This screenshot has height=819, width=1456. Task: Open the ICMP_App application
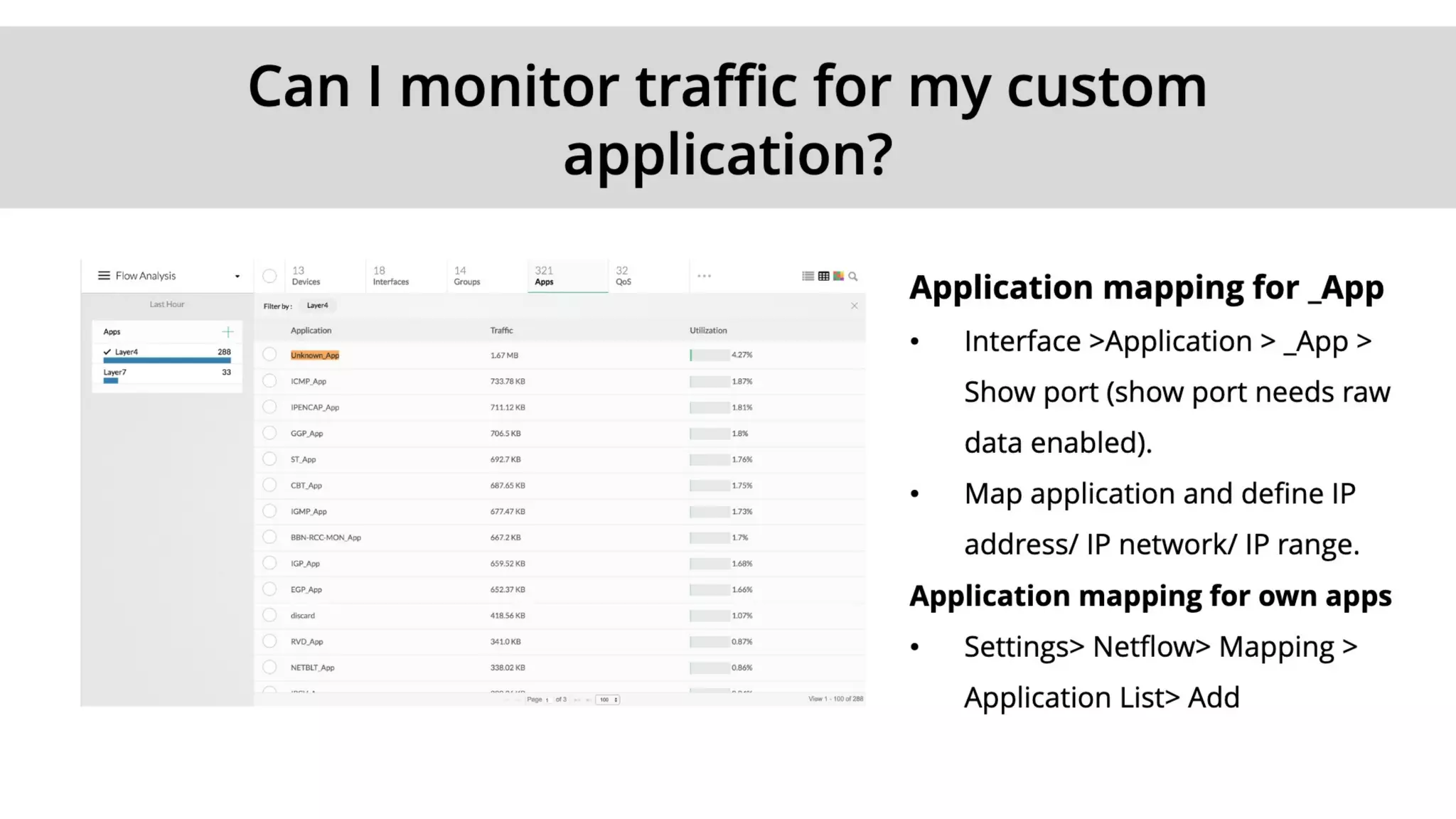point(309,382)
